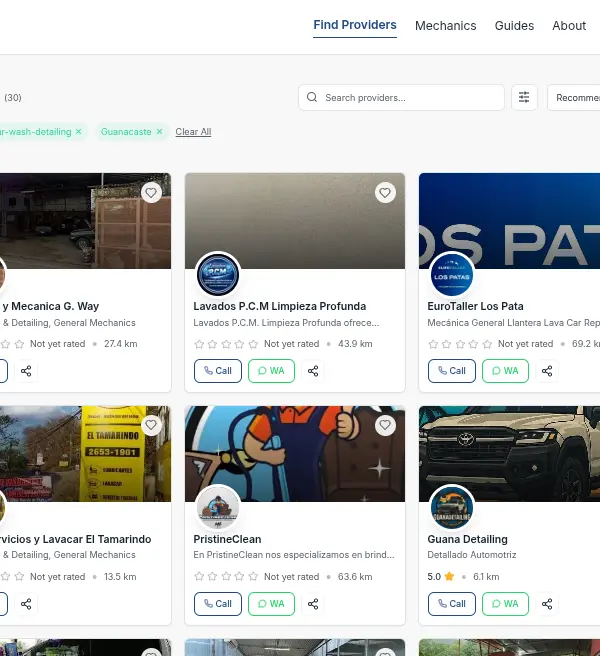Open EuroTaller Los Pata title
The width and height of the screenshot is (600, 656).
click(475, 306)
